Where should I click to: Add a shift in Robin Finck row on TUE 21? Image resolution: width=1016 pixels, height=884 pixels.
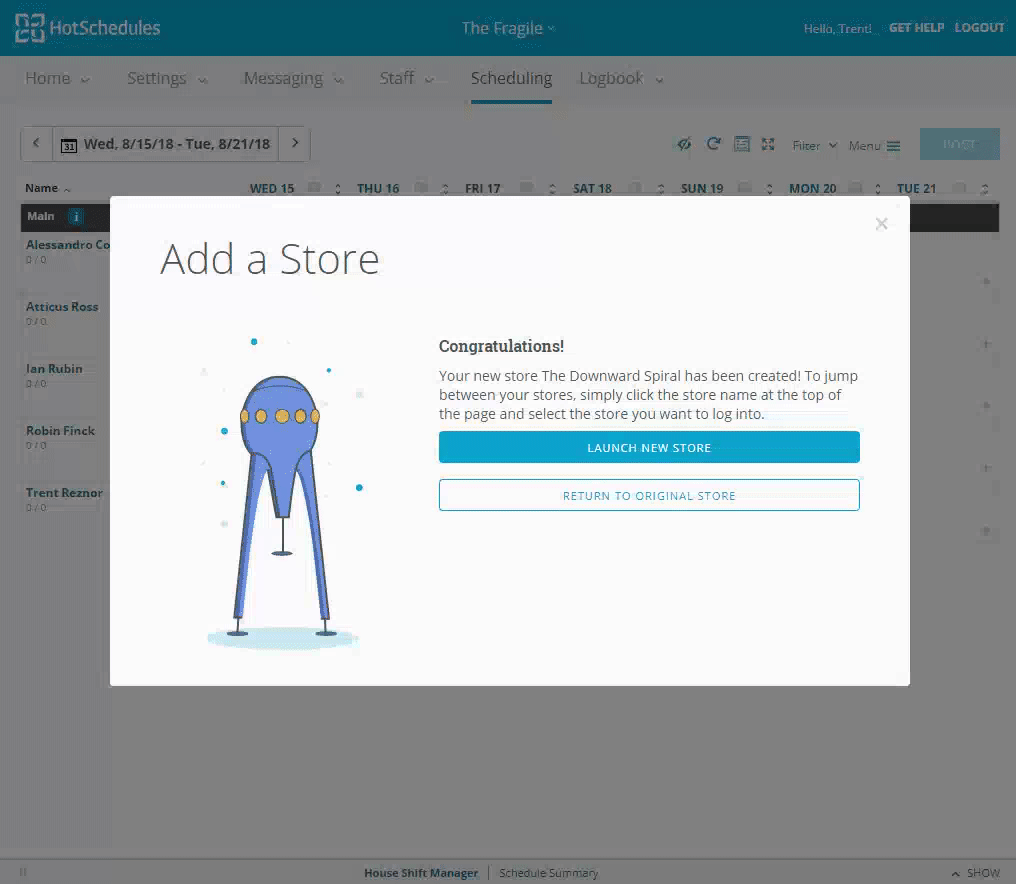pyautogui.click(x=986, y=468)
